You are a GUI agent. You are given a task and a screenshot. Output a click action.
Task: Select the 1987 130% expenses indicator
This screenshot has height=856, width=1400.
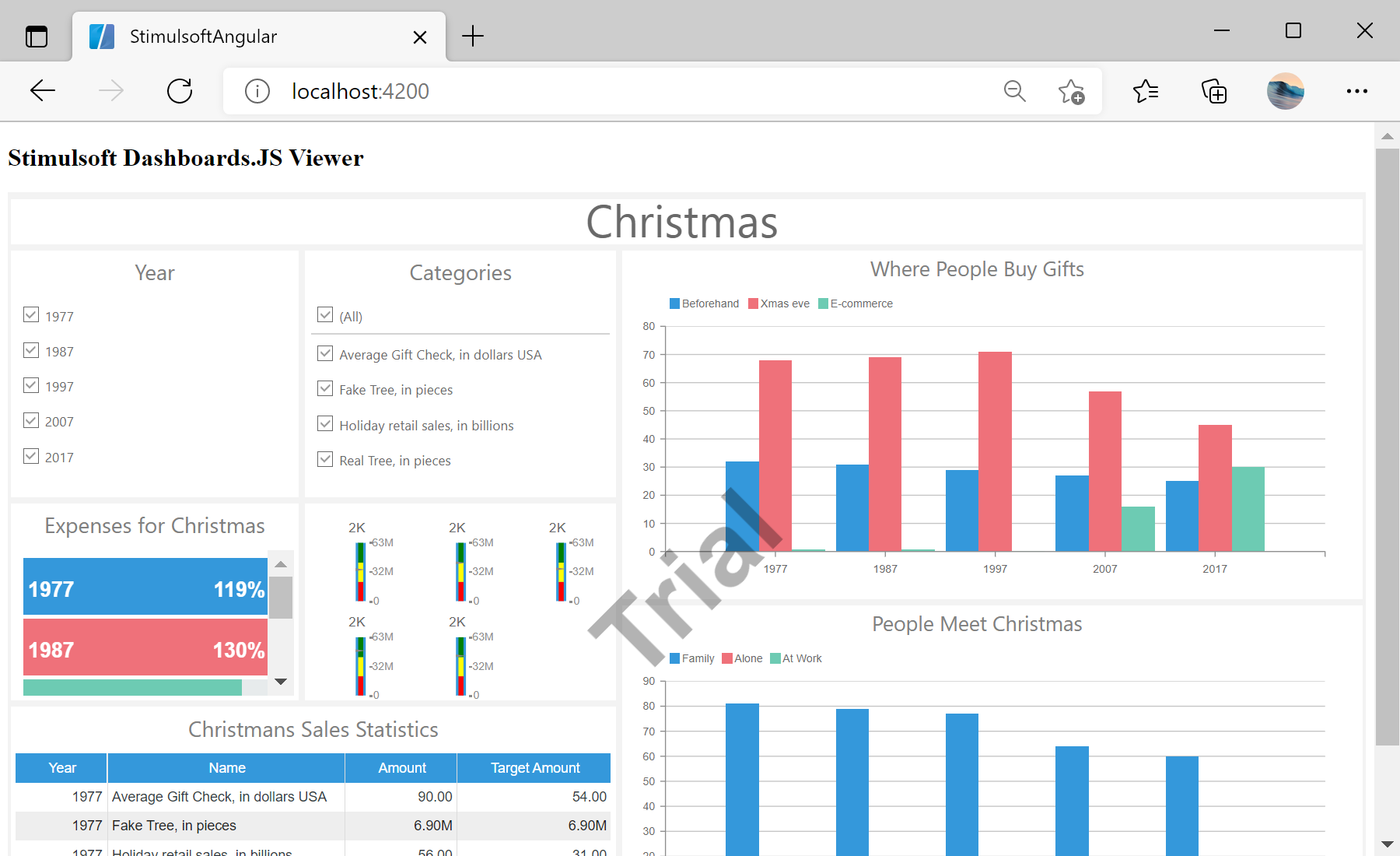coord(145,647)
